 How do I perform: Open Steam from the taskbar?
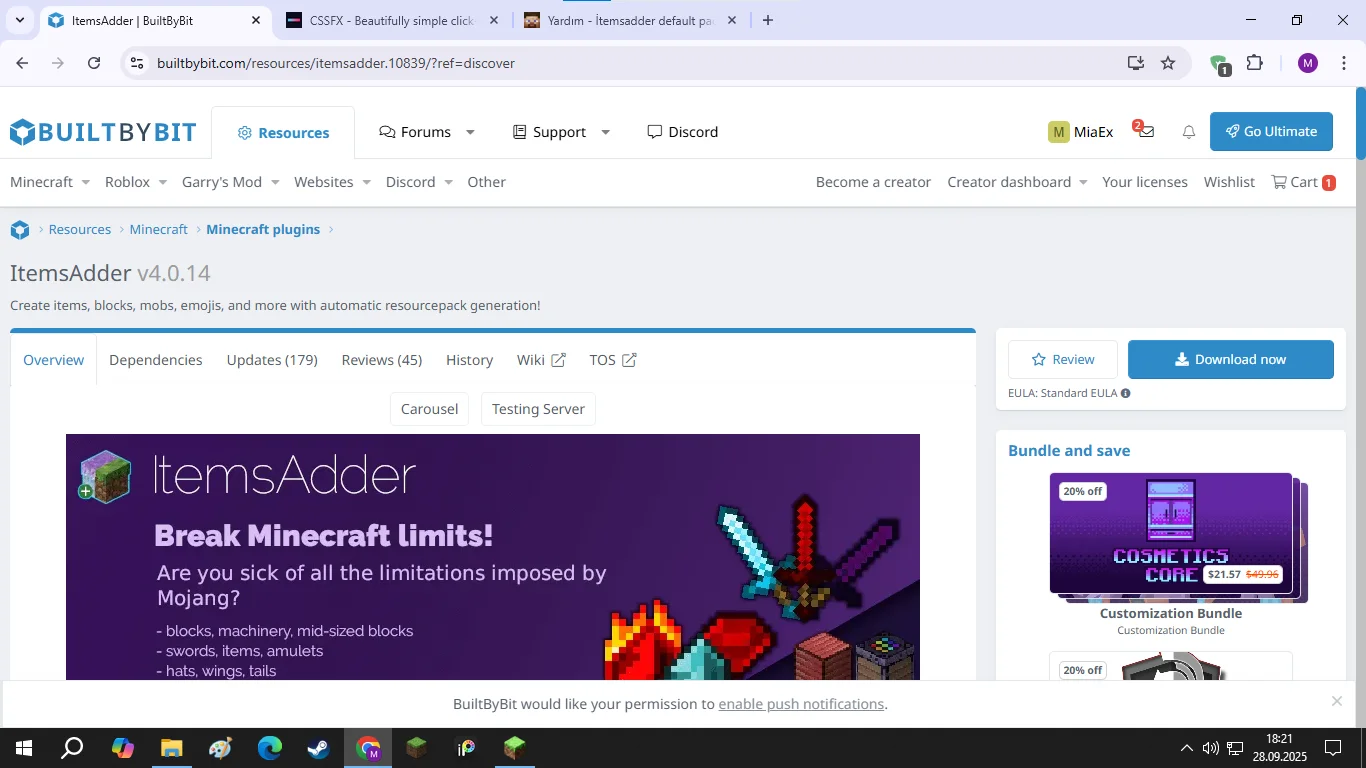[319, 748]
